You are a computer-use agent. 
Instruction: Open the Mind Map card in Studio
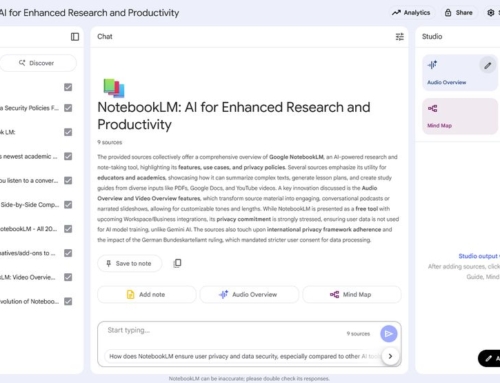click(x=460, y=116)
